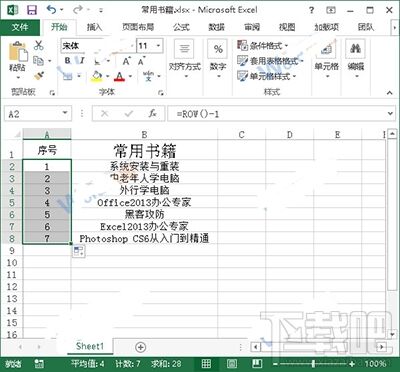
Task: Select the cell 常用书籍
Action: (144, 150)
